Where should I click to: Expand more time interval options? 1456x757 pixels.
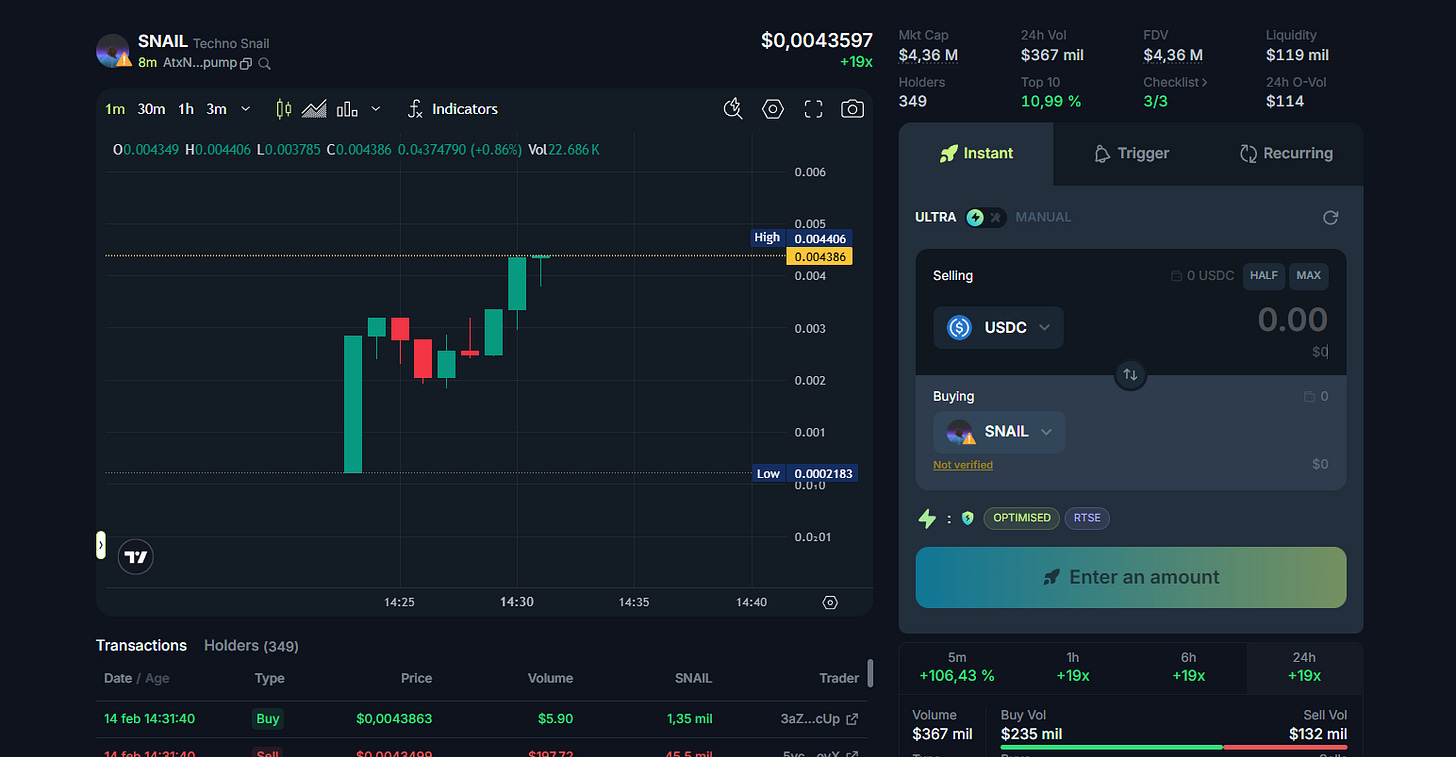[x=246, y=109]
